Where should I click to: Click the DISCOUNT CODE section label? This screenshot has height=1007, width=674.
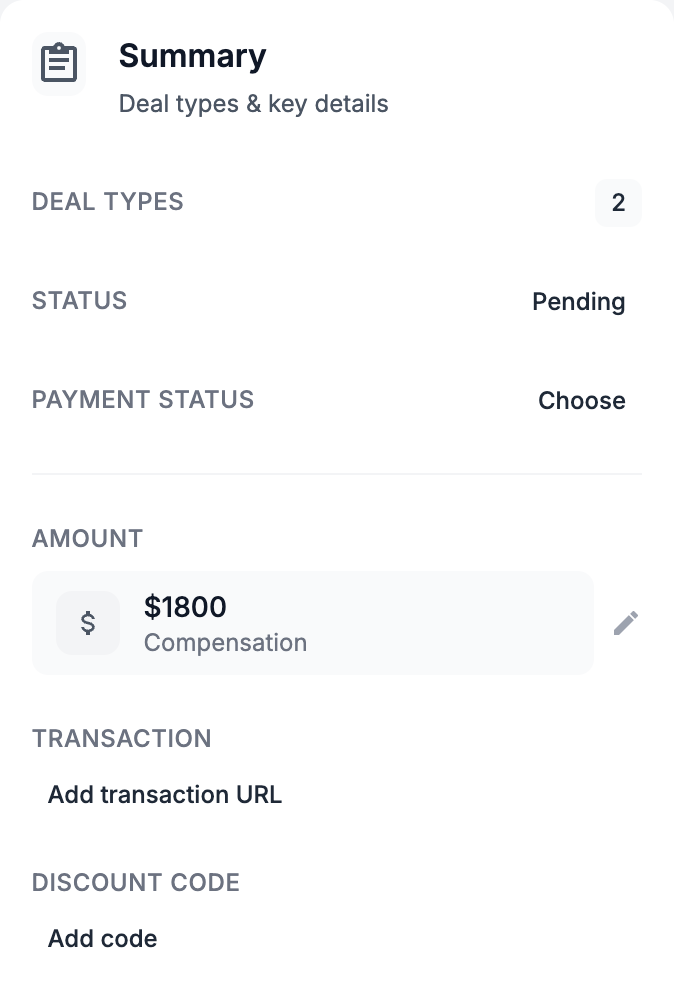click(136, 883)
